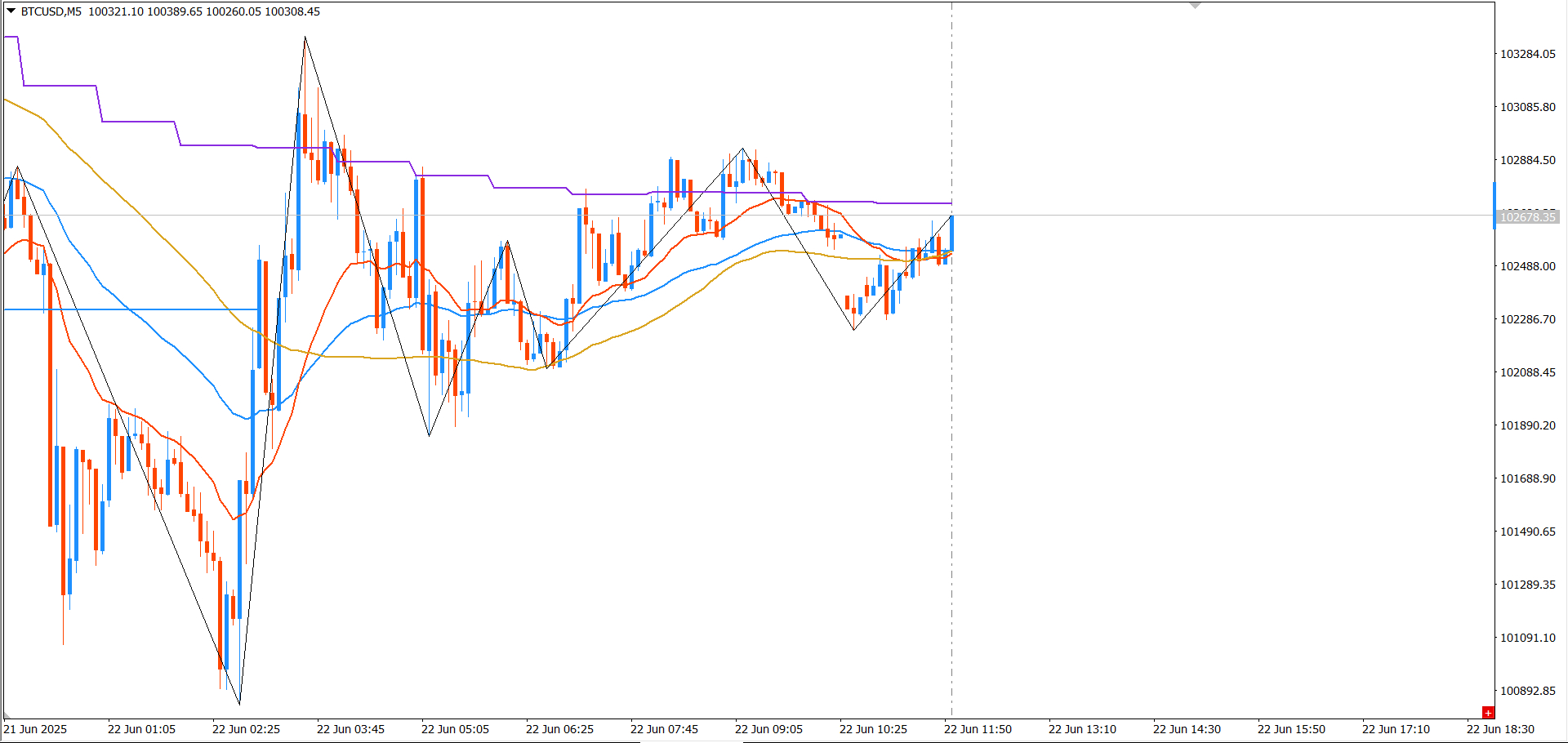The height and width of the screenshot is (743, 1568).
Task: Click the 22 Jun 07:45 time label
Action: (664, 729)
